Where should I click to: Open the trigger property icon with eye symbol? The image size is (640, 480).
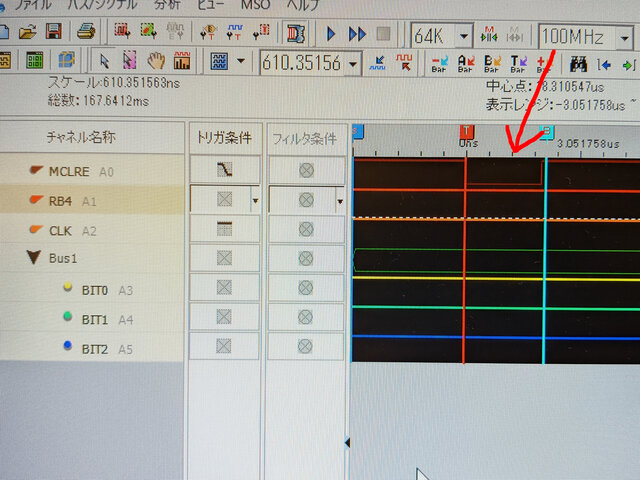click(208, 32)
